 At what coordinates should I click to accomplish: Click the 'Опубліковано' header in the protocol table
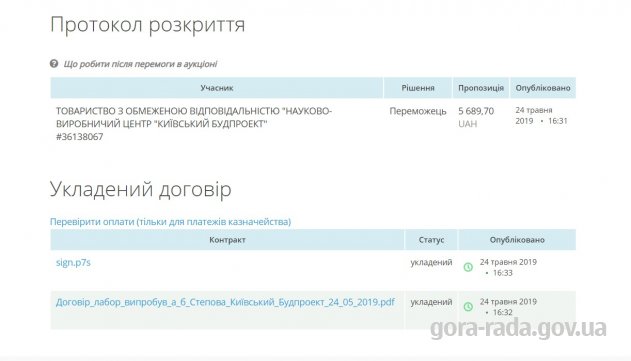tap(543, 88)
